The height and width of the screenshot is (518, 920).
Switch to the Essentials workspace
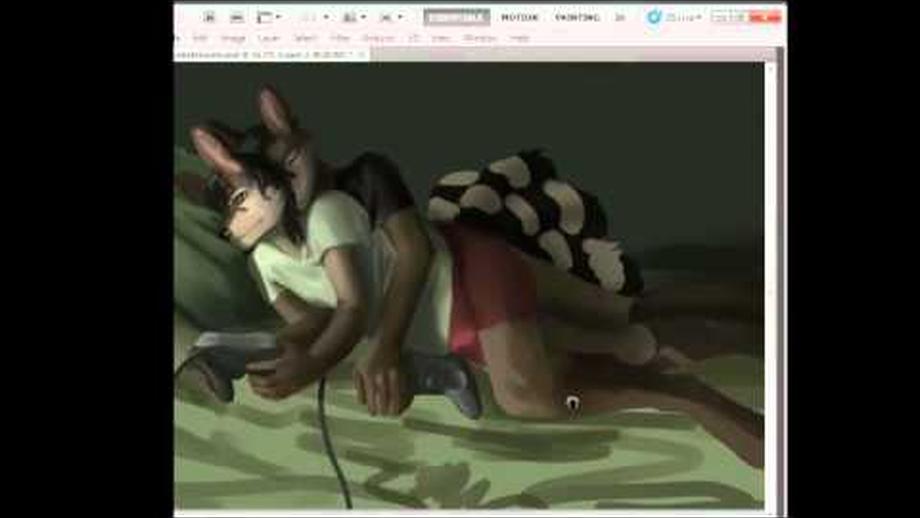[x=456, y=18]
